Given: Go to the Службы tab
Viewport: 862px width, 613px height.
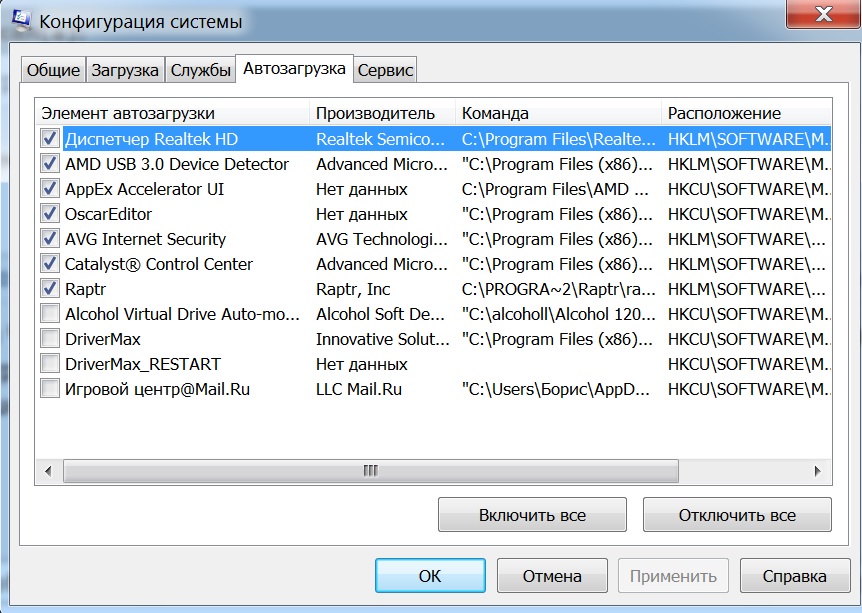Looking at the screenshot, I should (x=200, y=70).
